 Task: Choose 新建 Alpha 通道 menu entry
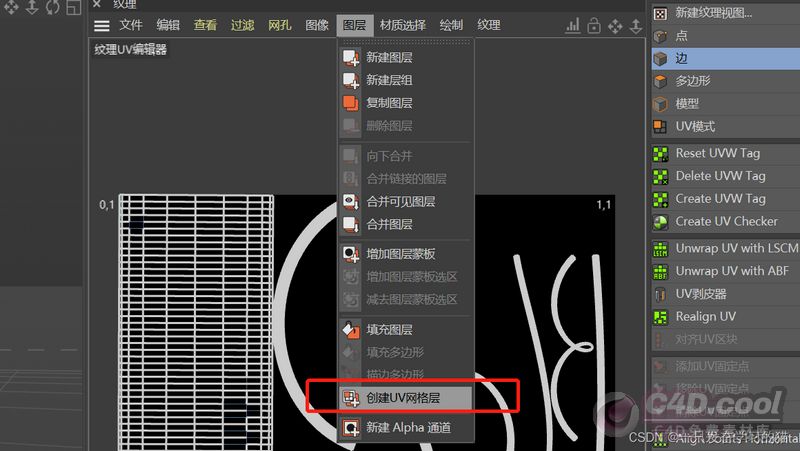(407, 428)
